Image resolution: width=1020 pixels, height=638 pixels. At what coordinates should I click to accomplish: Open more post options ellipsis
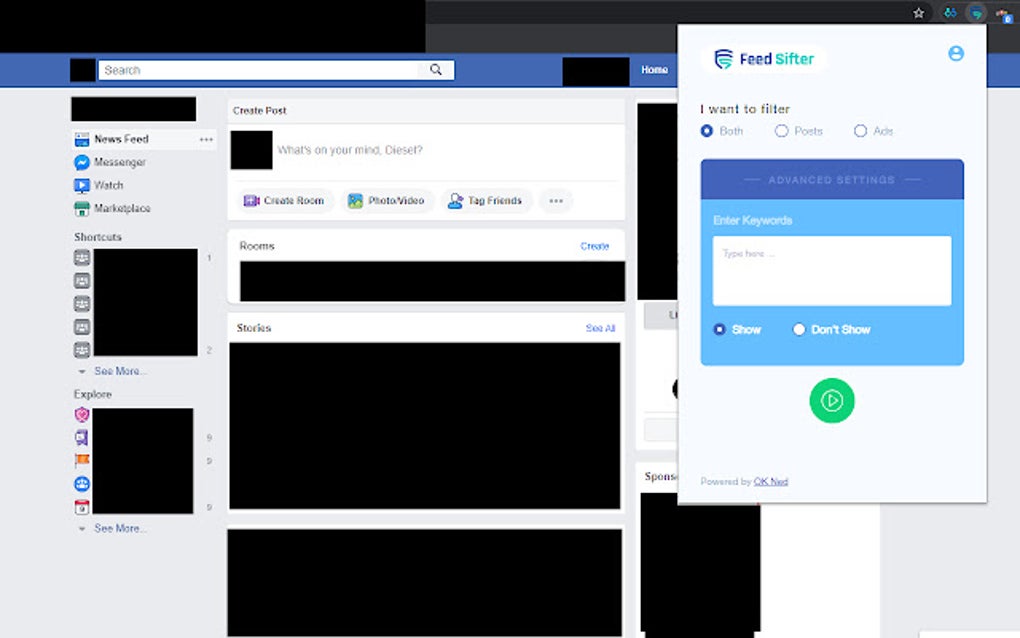click(556, 201)
